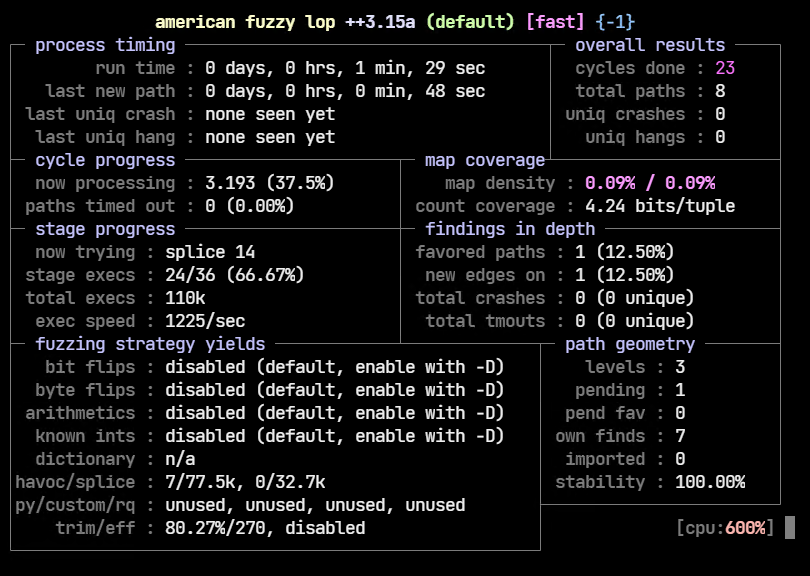Select the 'process timing' section heading
This screenshot has width=810, height=576.
(105, 45)
